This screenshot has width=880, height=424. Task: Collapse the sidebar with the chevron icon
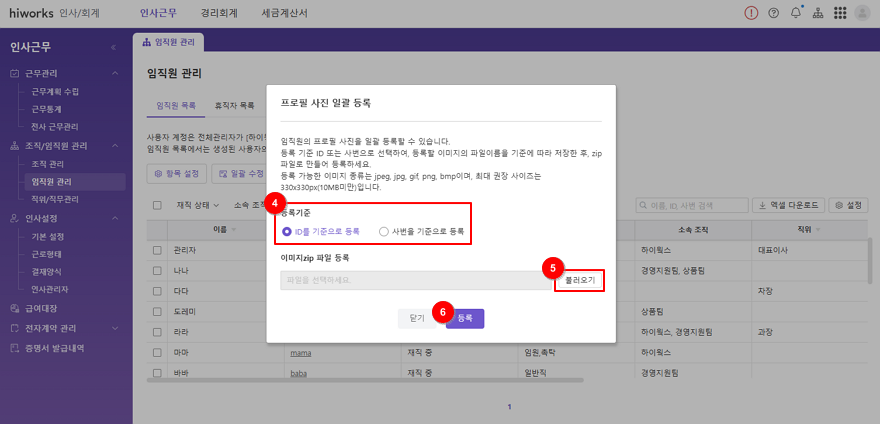click(x=113, y=47)
